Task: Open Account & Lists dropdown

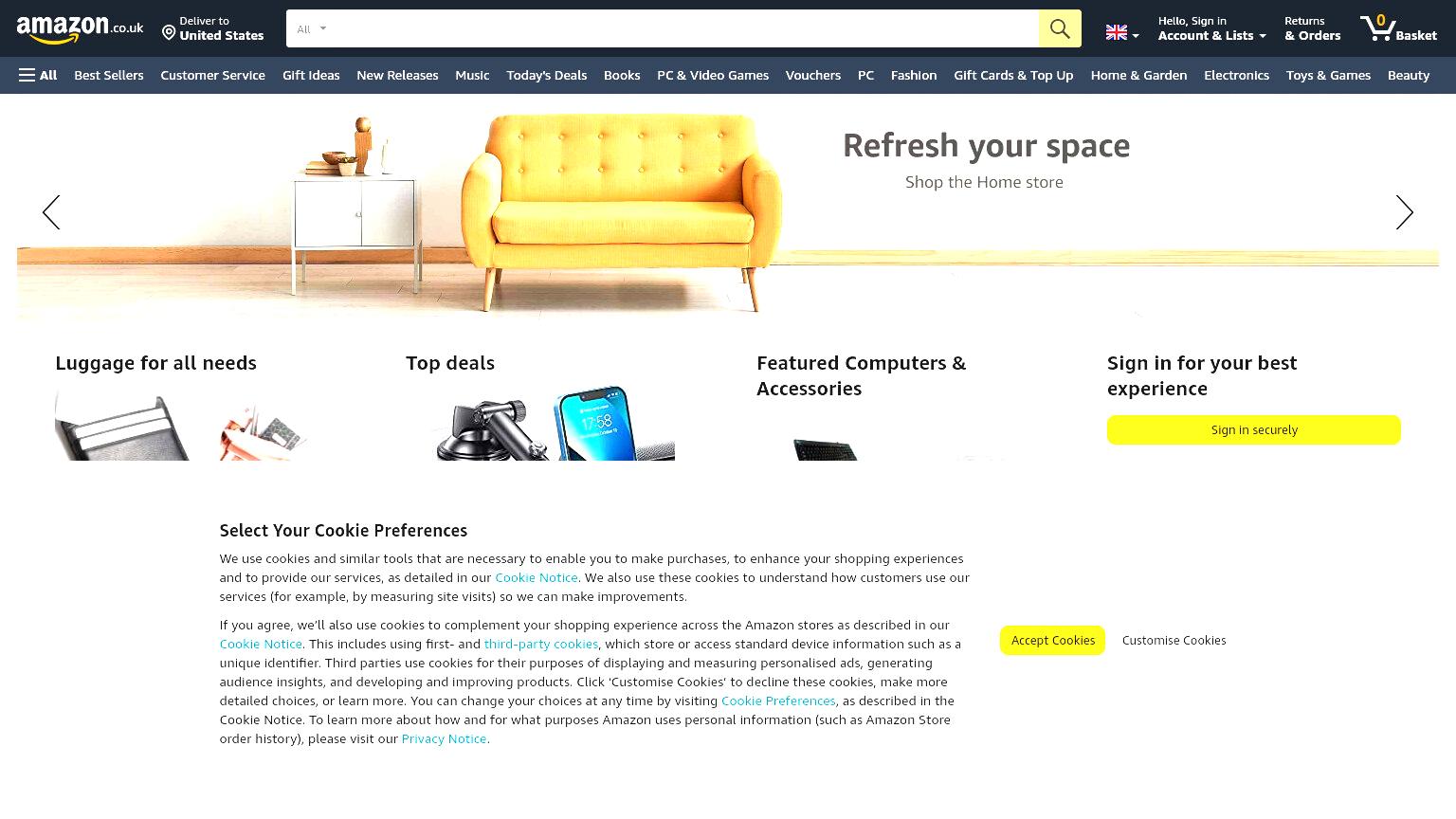Action: click(1211, 28)
